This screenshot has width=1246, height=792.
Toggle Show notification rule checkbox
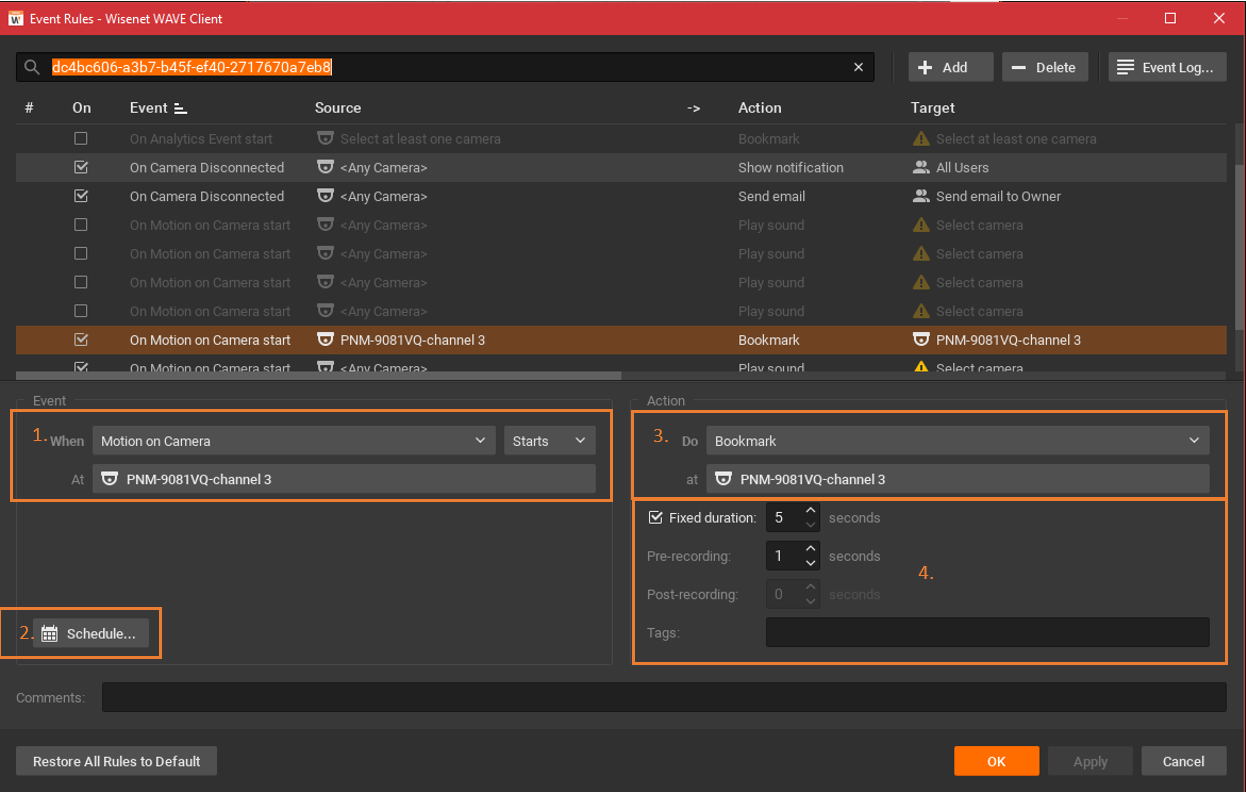pyautogui.click(x=81, y=167)
